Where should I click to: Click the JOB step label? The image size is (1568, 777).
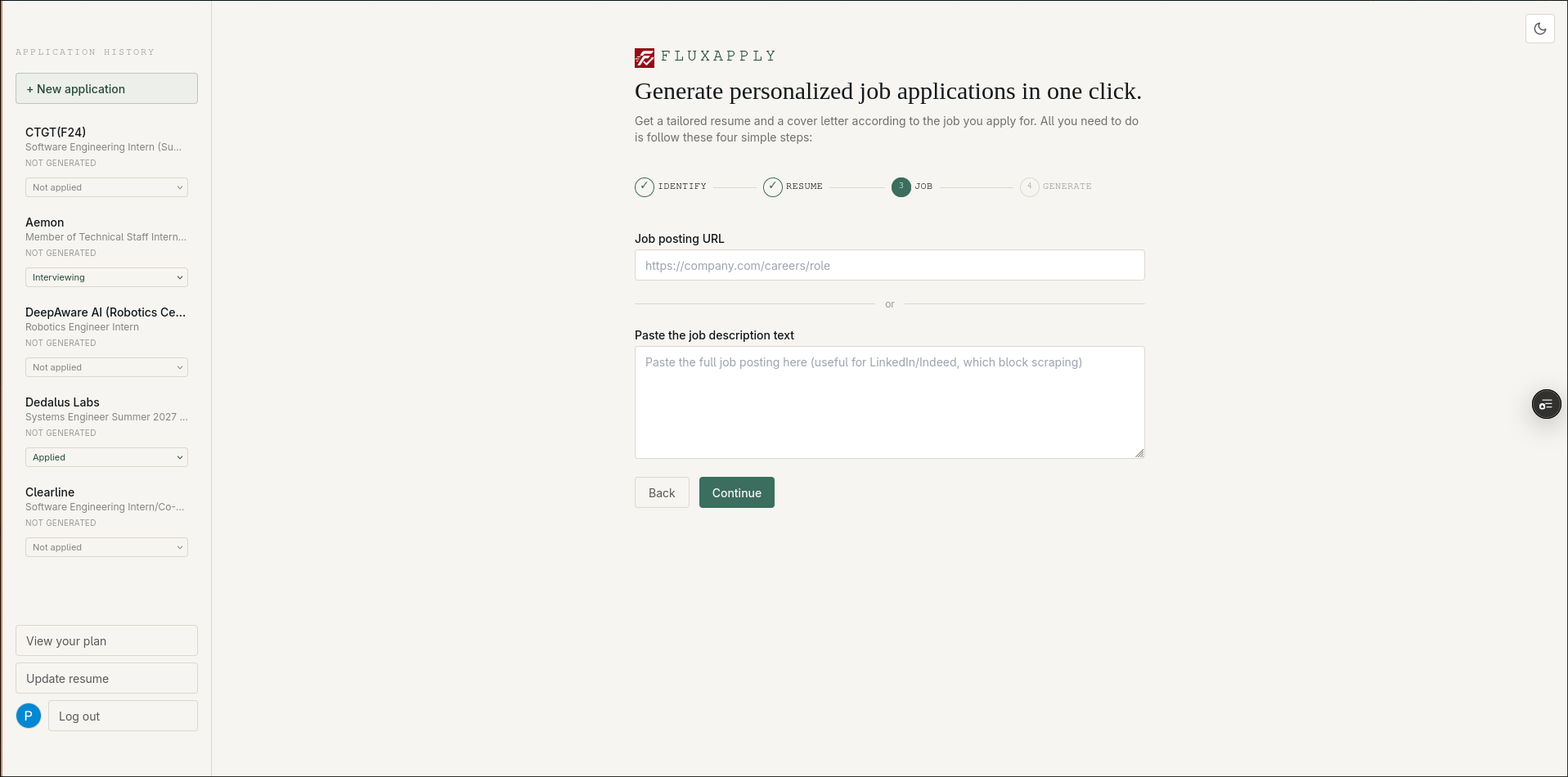point(923,186)
